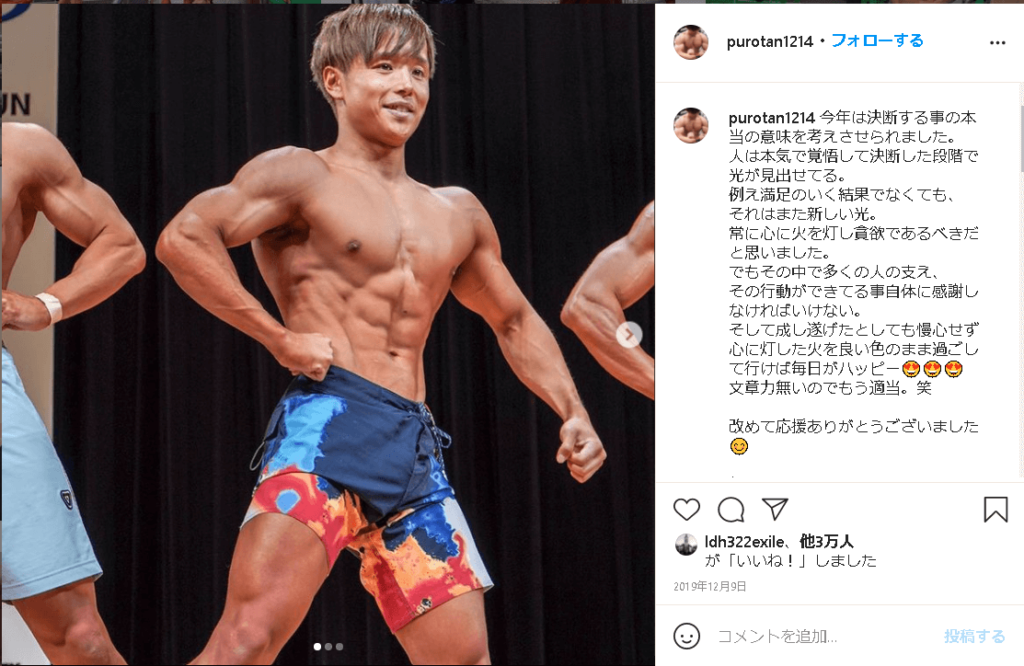Open caption author's avatar thumbnail
Image resolution: width=1024 pixels, height=666 pixels.
click(691, 125)
